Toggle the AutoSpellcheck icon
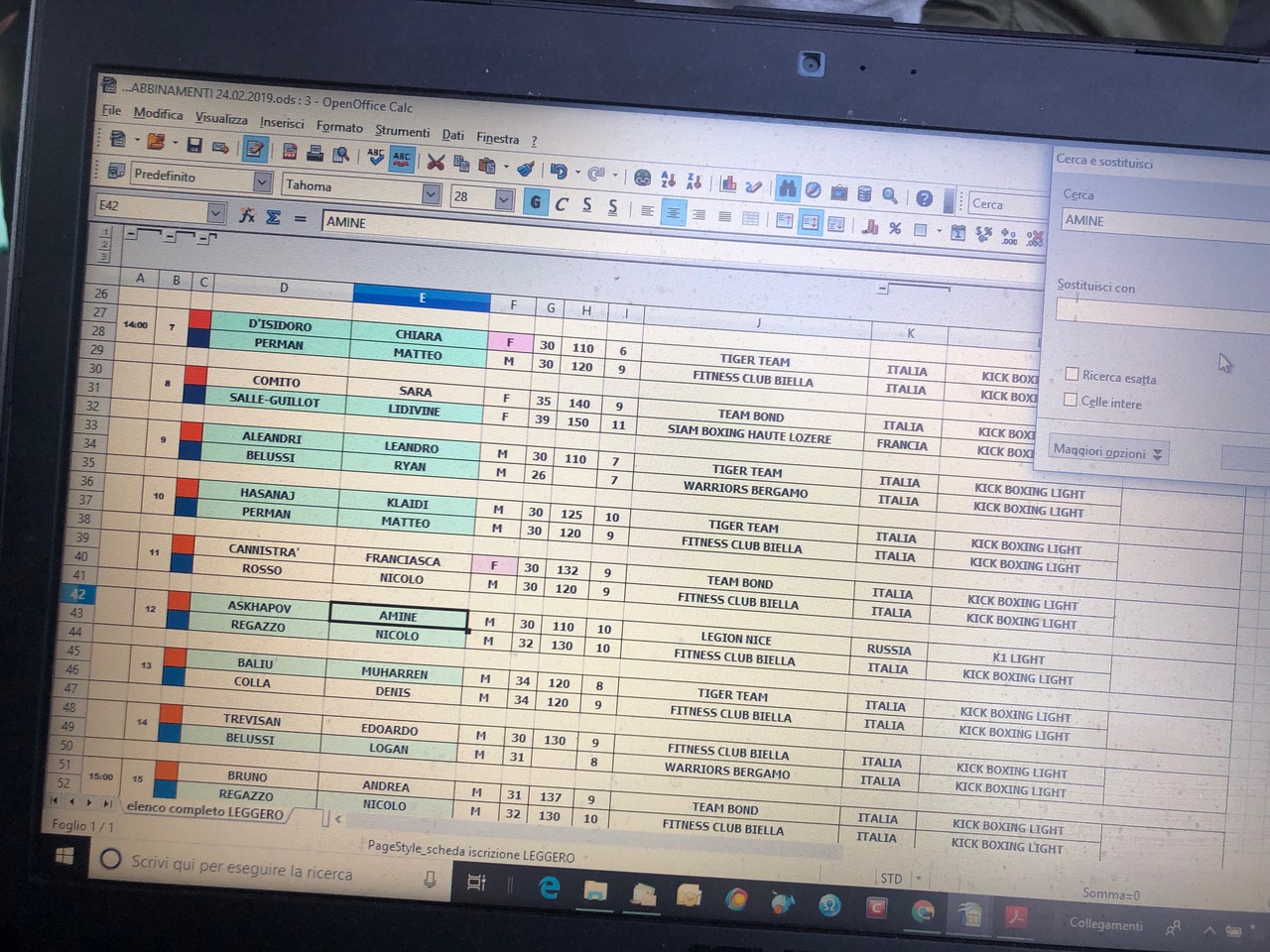1270x952 pixels. point(401,160)
